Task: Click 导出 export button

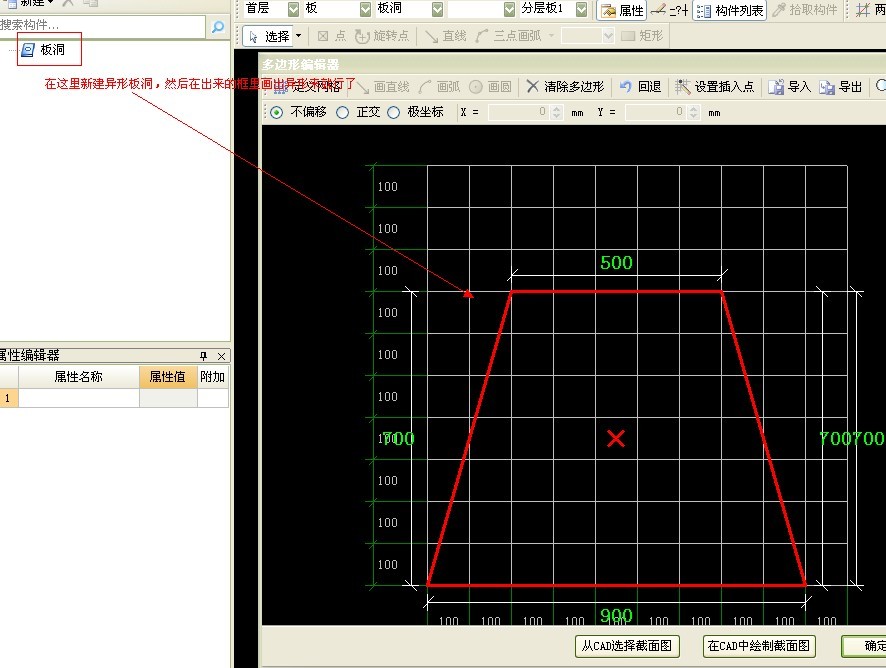Action: pyautogui.click(x=840, y=86)
